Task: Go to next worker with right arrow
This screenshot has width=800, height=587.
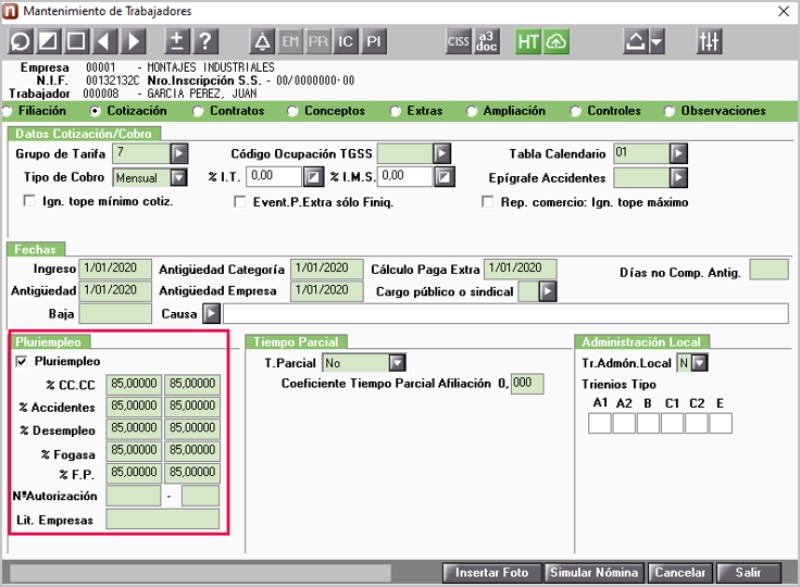Action: [132, 42]
